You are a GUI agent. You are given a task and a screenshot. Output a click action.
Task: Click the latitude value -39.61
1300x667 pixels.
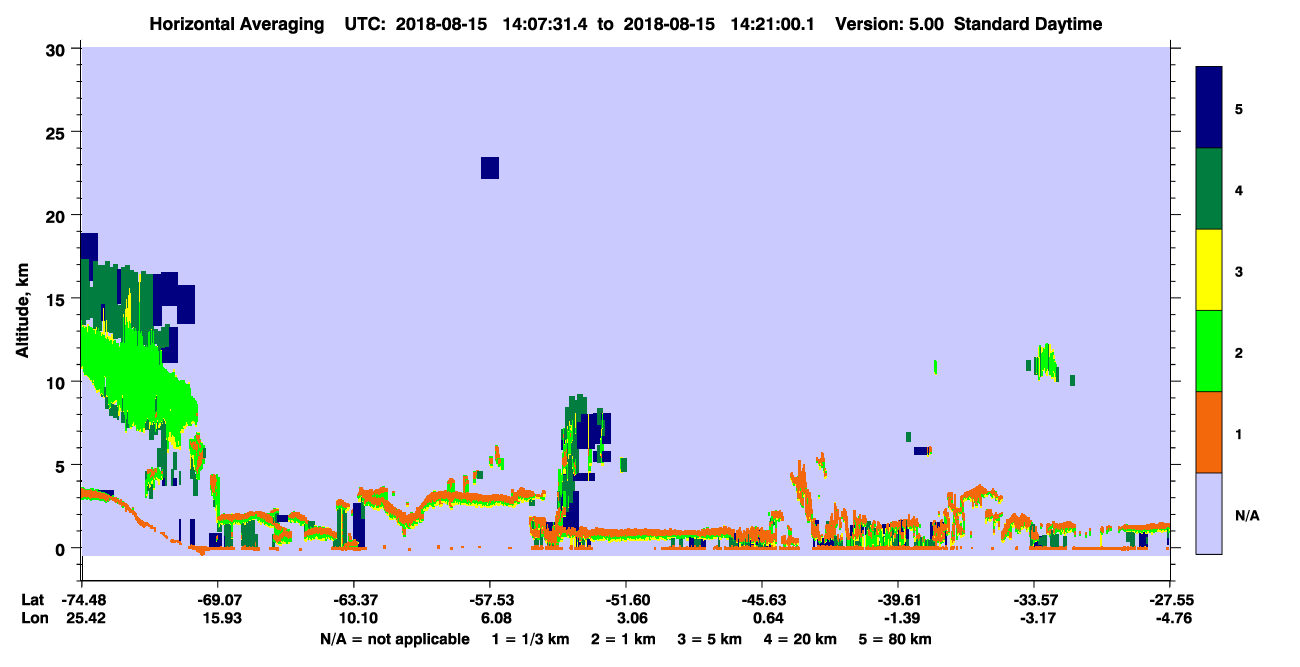point(898,601)
